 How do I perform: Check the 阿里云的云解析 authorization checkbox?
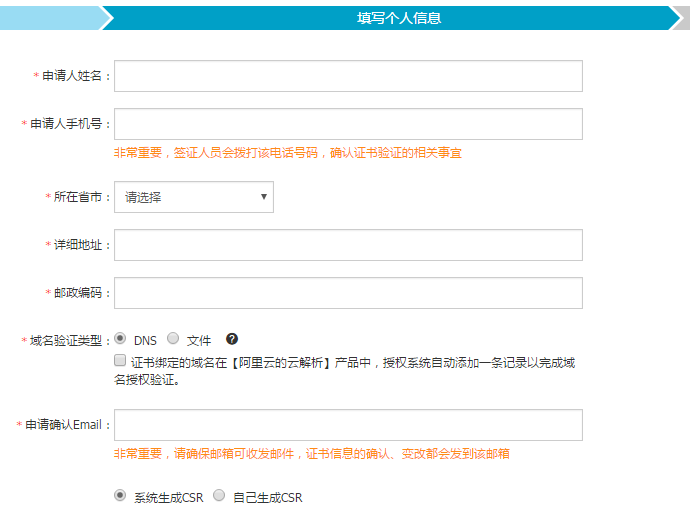[120, 360]
